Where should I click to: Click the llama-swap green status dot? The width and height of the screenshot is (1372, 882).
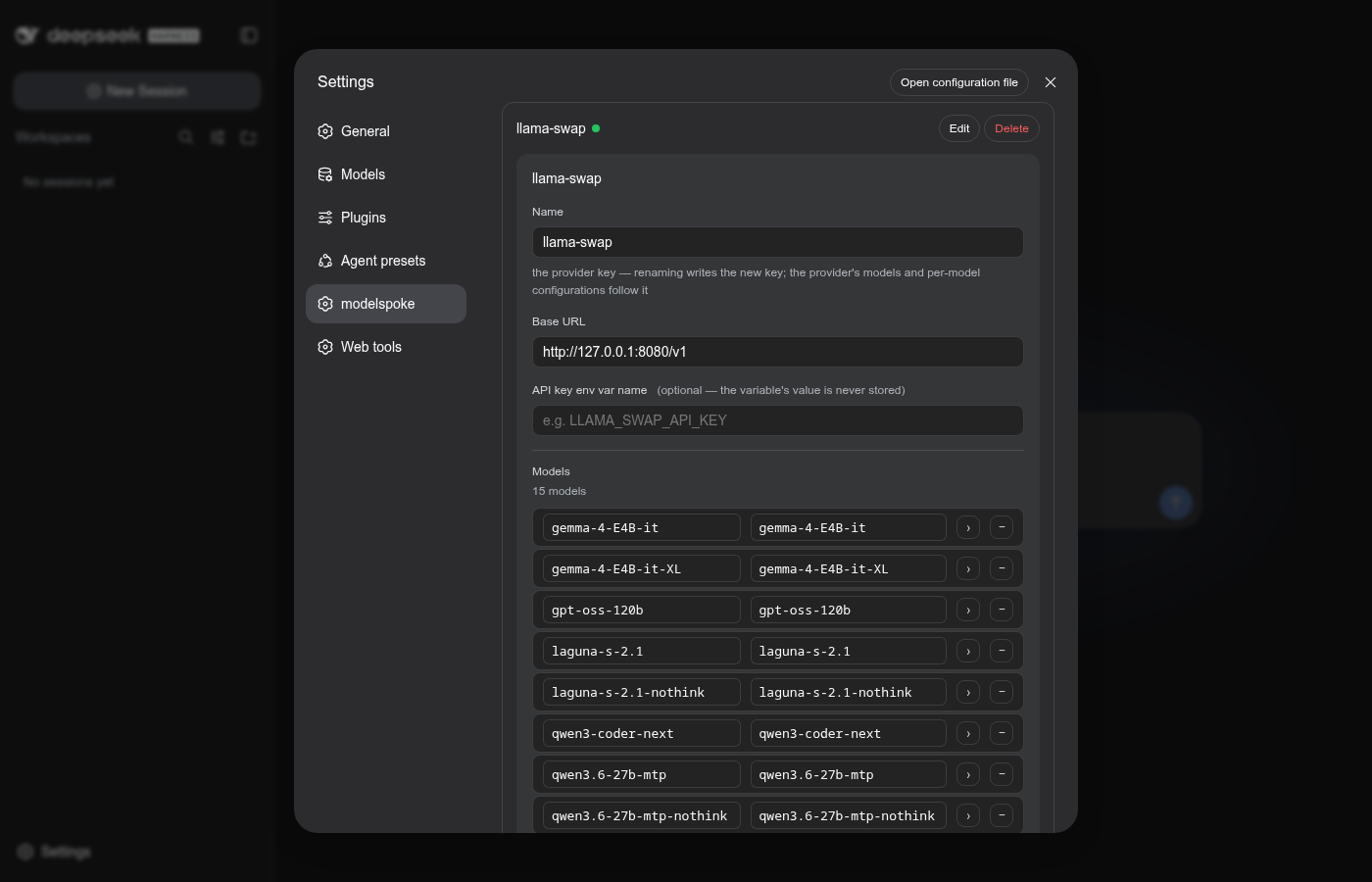pos(596,128)
